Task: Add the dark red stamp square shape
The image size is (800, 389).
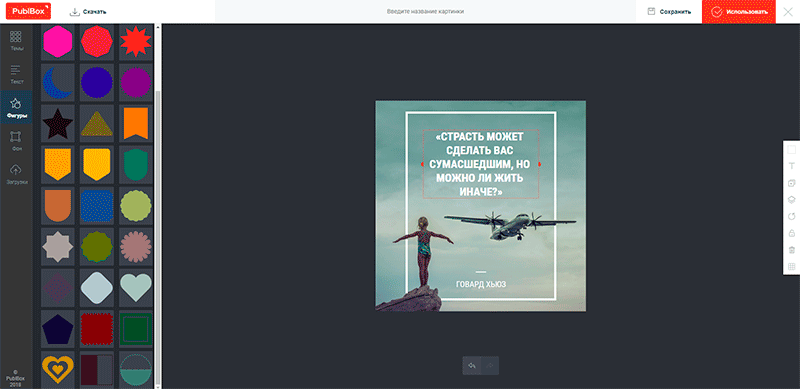Action: pyautogui.click(x=96, y=329)
